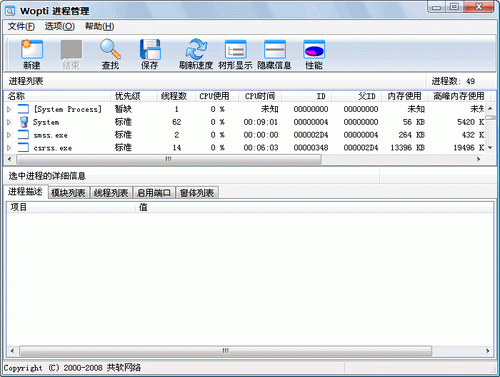The width and height of the screenshot is (500, 377).
Task: Switch to the 模块列表 tab
Action: point(68,193)
